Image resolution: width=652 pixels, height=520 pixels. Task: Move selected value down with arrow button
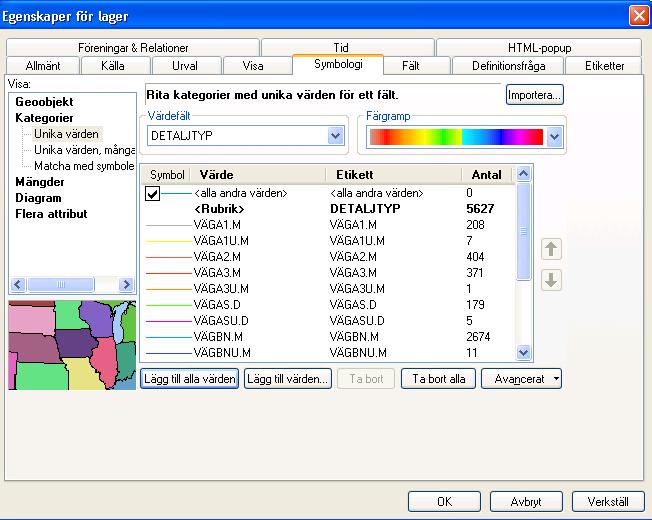tap(551, 280)
